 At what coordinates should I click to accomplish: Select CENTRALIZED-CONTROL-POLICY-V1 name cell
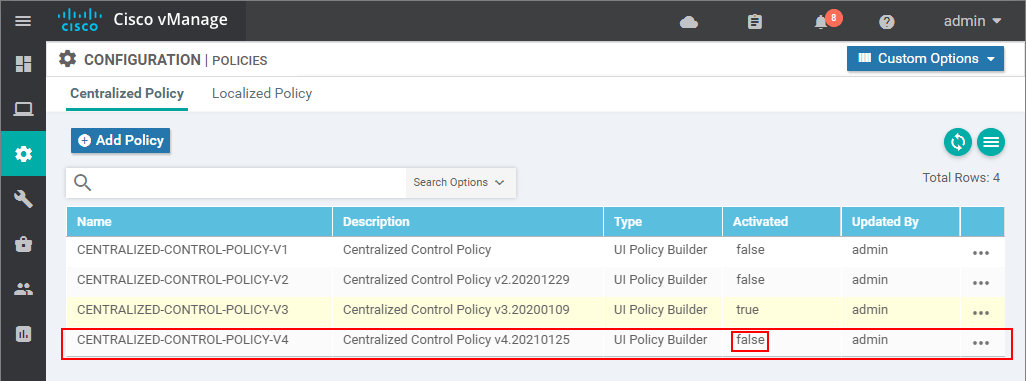pos(183,249)
